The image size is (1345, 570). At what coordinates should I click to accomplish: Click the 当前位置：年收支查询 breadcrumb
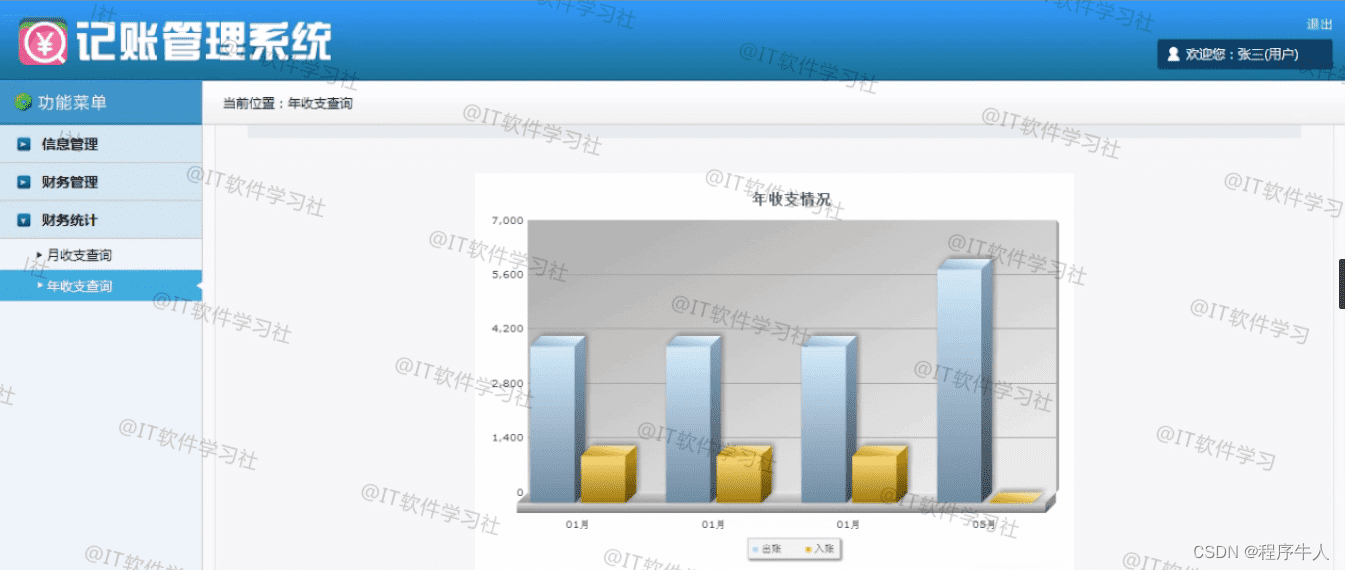[x=287, y=103]
